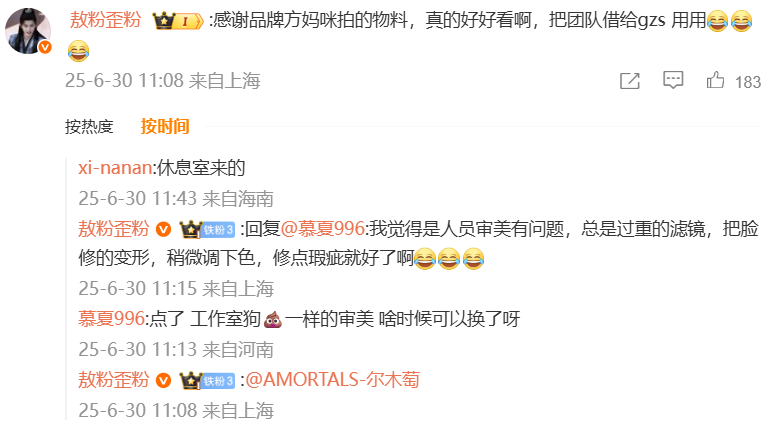The image size is (770, 429).
Task: Open the reply speech-bubble icon
Action: tap(673, 80)
